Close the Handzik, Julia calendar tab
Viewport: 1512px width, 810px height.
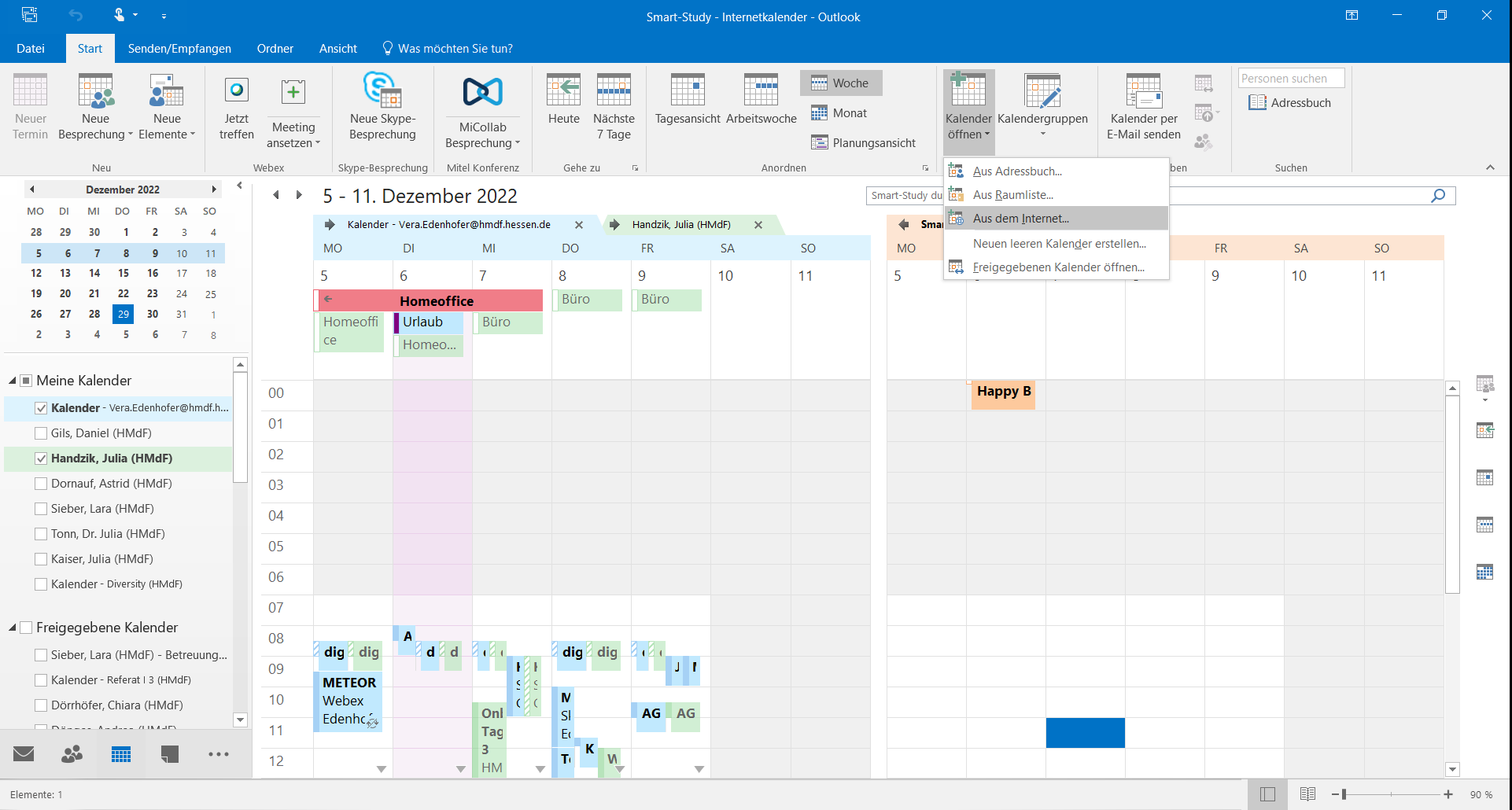[x=758, y=225]
